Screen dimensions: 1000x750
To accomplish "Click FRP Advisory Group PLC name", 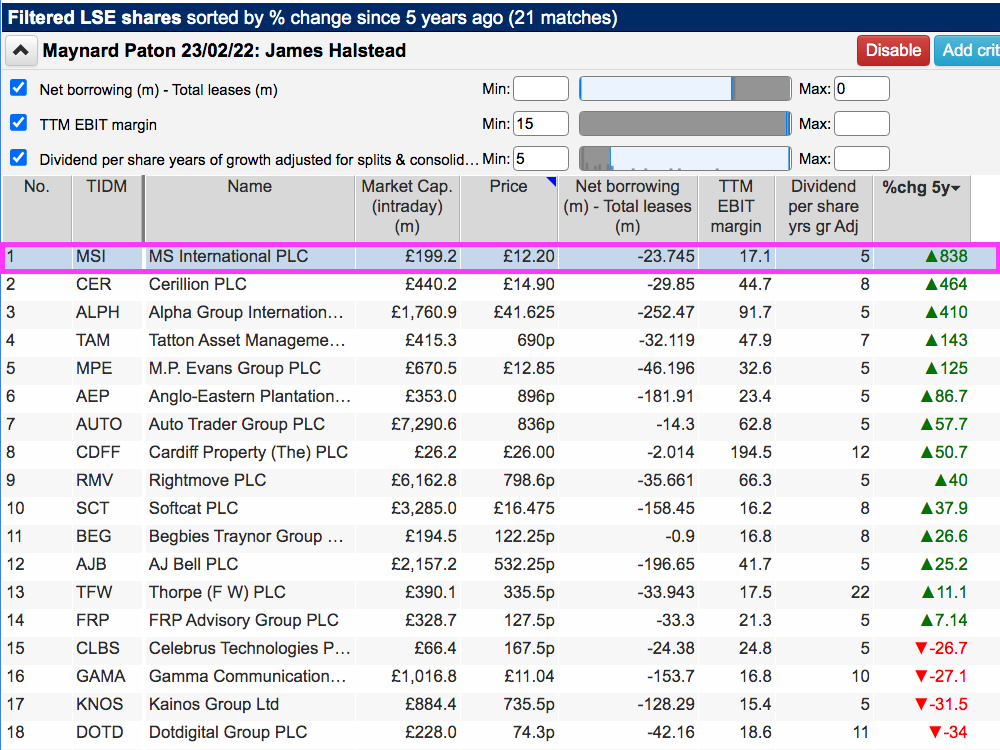I will click(244, 621).
